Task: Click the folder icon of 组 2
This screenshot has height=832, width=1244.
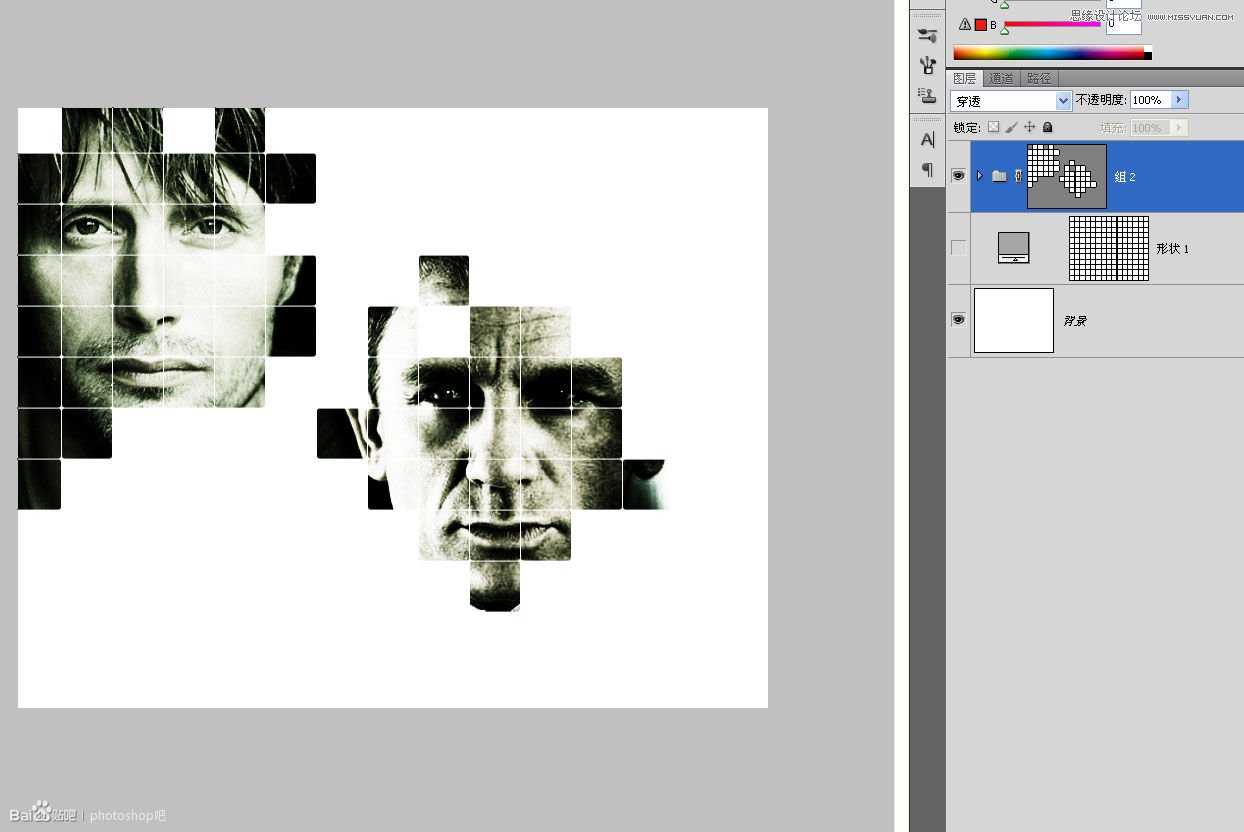Action: pos(999,176)
